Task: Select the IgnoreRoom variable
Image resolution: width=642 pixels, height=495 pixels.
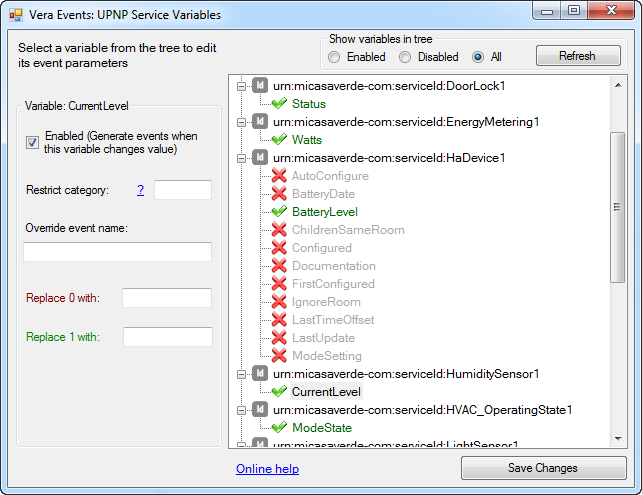Action: (x=326, y=302)
